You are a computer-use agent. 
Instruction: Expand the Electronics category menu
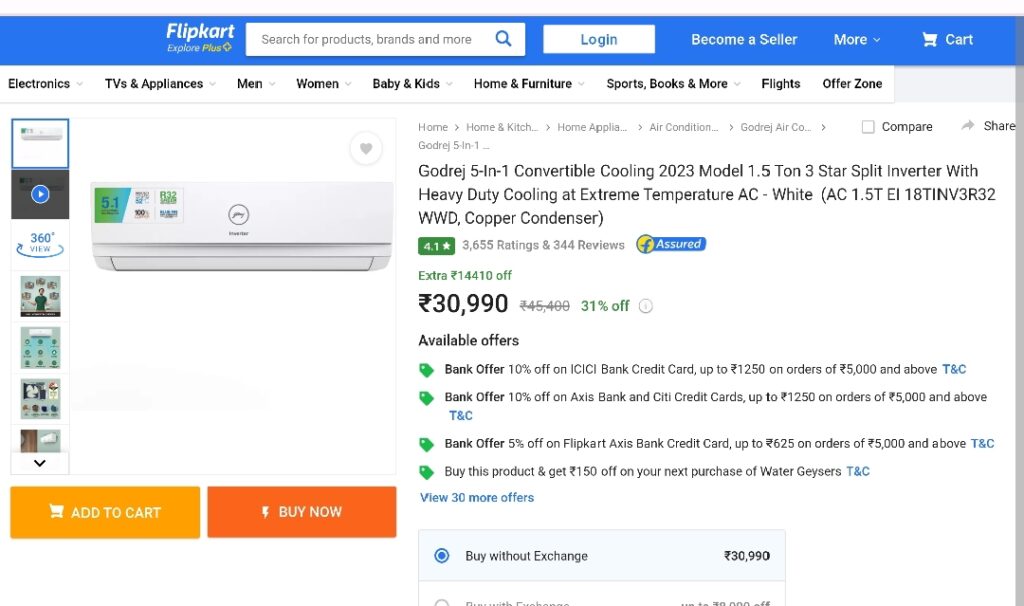(45, 84)
